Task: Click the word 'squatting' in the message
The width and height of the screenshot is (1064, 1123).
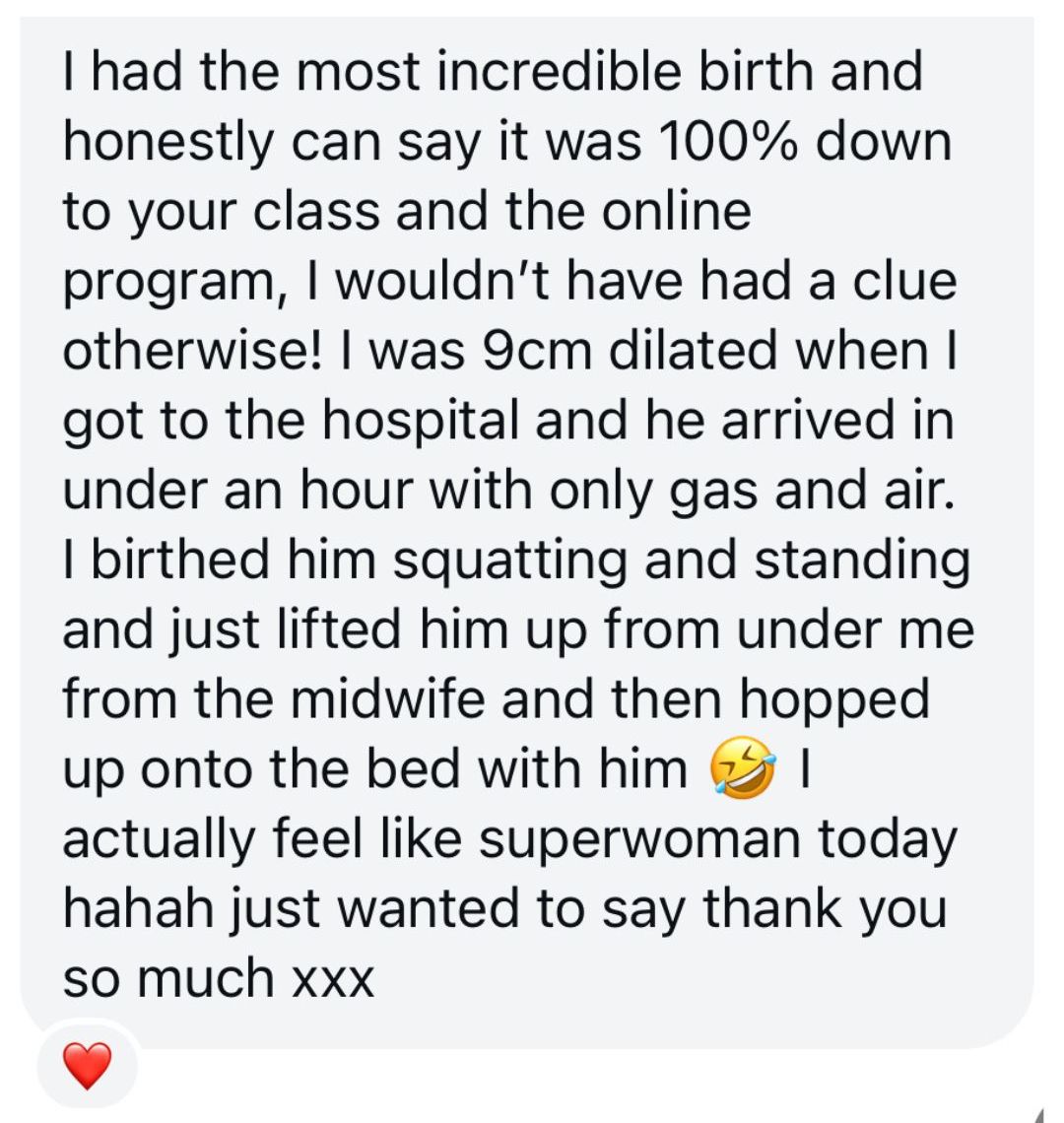Action: click(x=510, y=561)
